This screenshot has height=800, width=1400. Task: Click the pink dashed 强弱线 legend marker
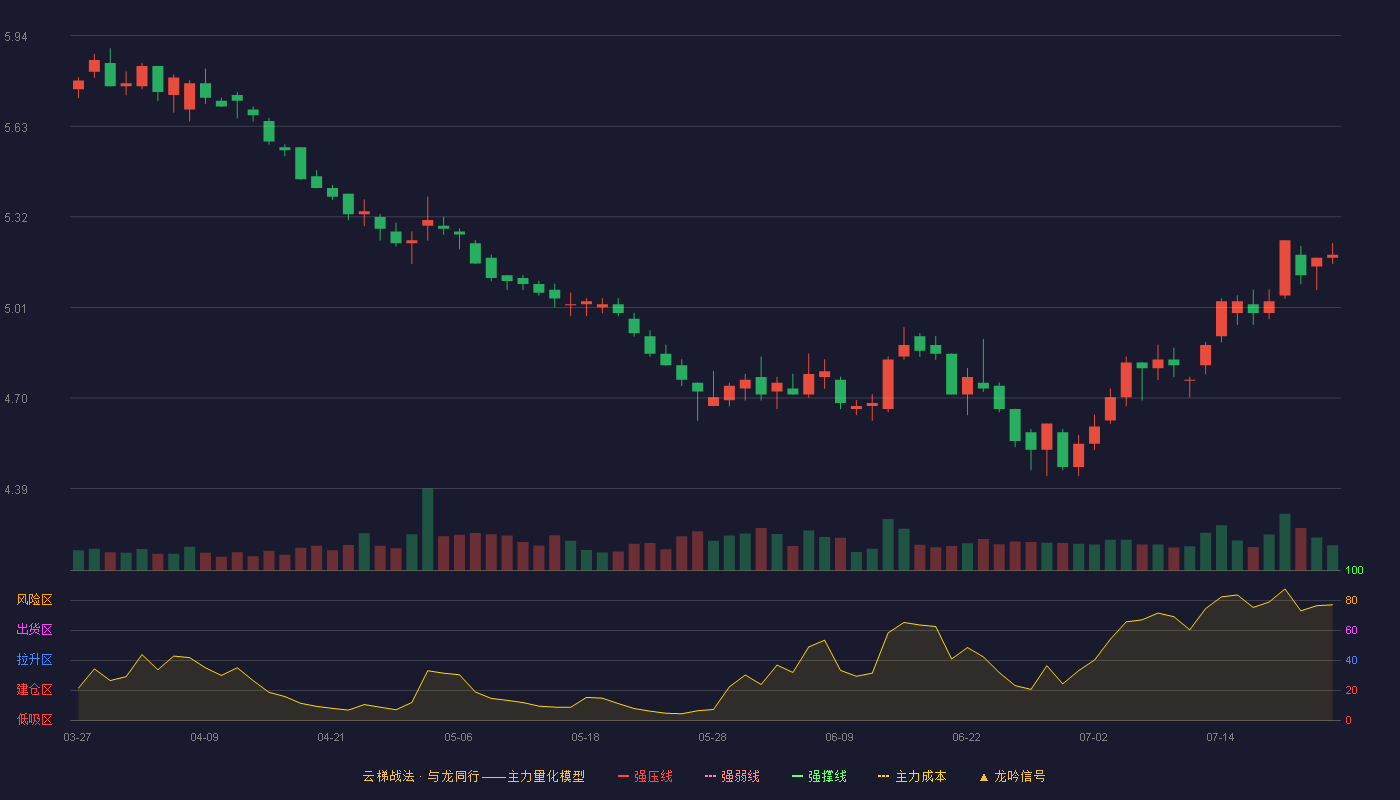click(710, 776)
